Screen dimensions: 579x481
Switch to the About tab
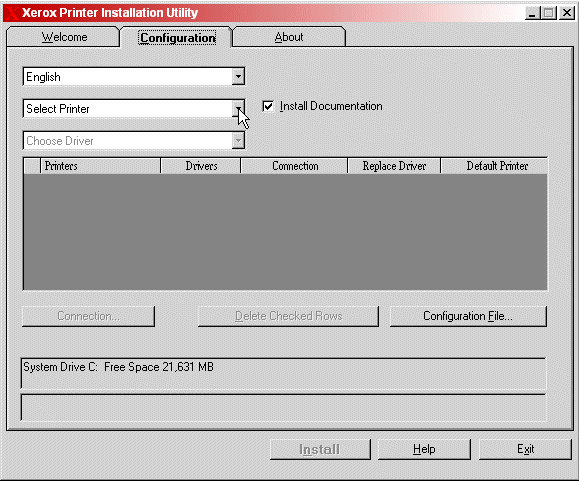(289, 37)
